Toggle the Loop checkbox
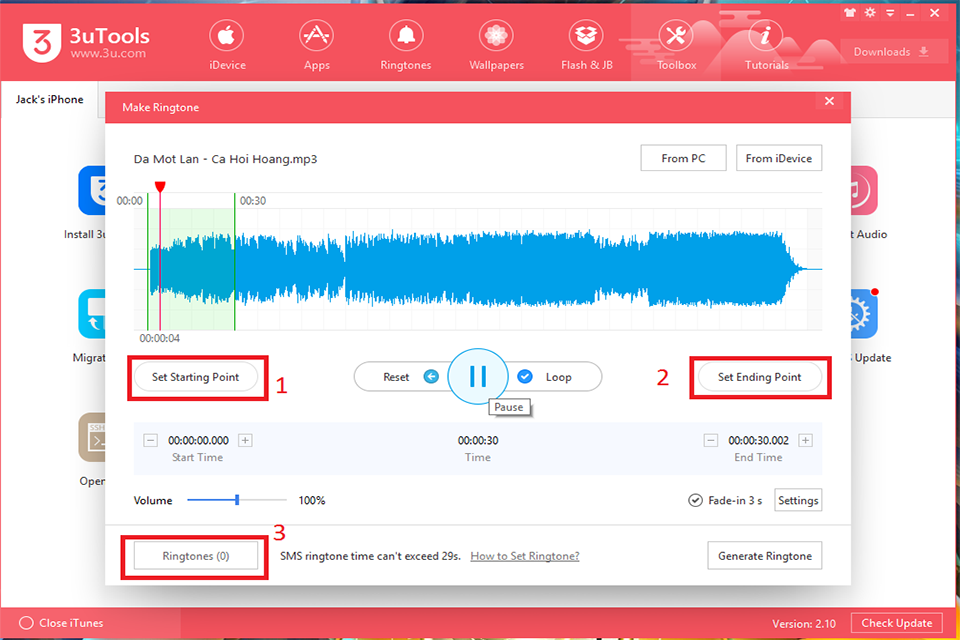The height and width of the screenshot is (640, 960). tap(525, 377)
